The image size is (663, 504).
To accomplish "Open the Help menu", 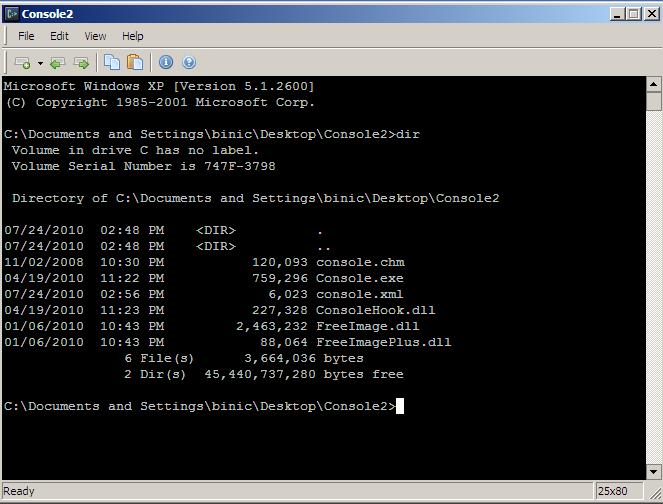I will coord(133,36).
